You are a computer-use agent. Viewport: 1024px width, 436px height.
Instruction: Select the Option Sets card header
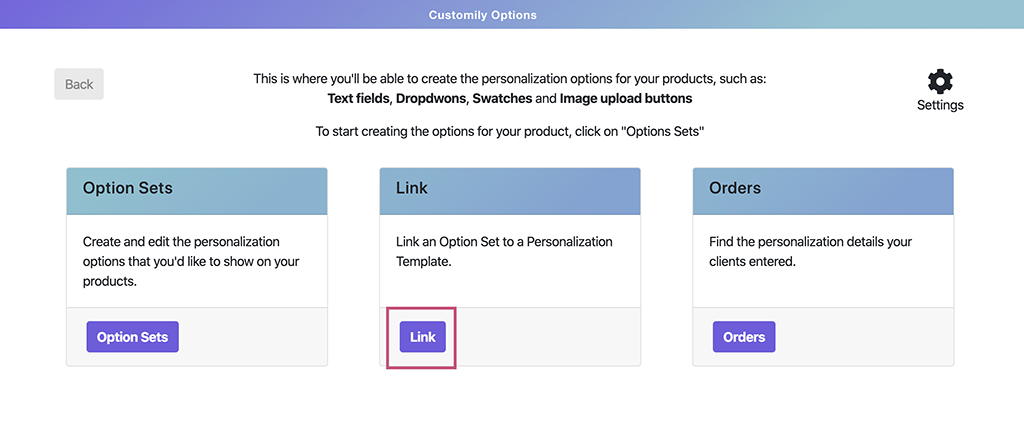coord(197,190)
